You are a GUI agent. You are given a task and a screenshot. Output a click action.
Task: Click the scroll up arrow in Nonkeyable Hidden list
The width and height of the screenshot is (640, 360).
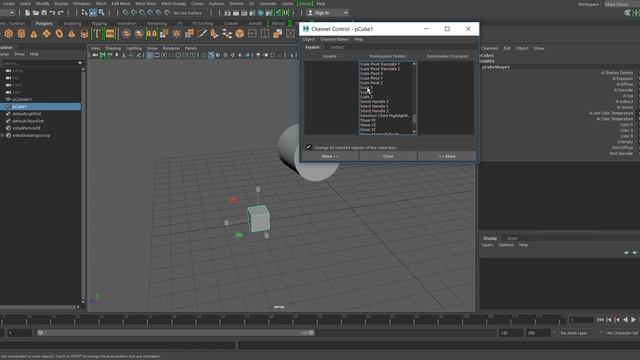[x=414, y=64]
